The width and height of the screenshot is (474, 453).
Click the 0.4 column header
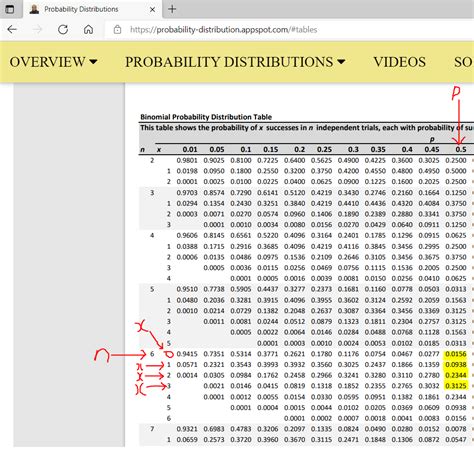407,149
